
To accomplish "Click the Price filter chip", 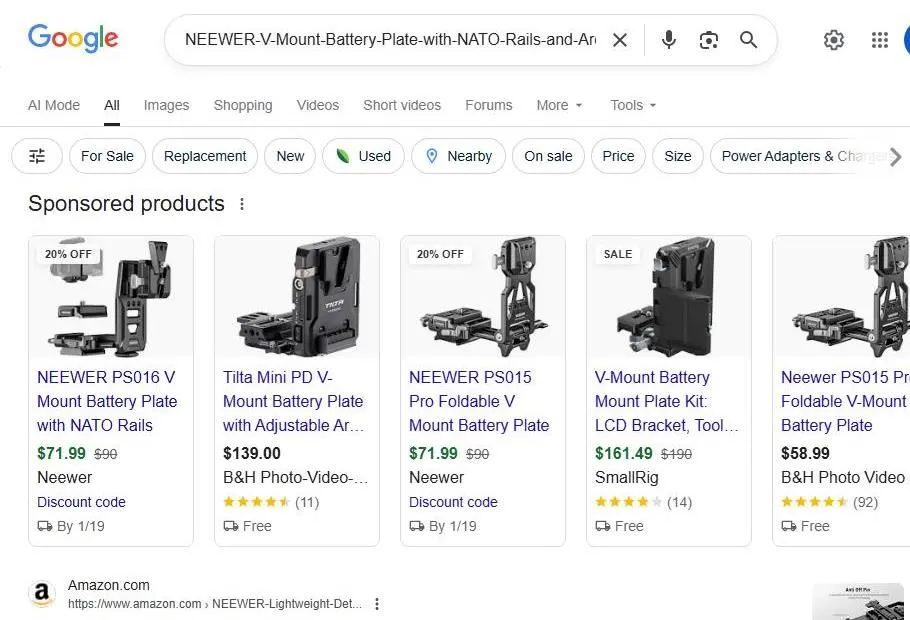I will click(x=618, y=156).
